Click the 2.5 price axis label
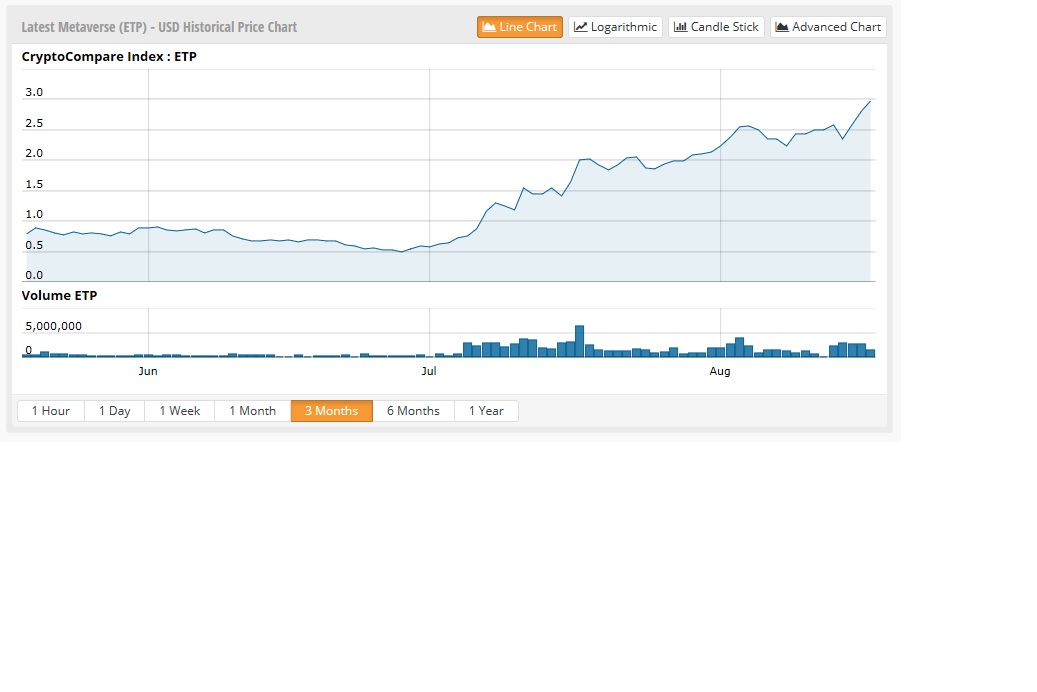 coord(34,124)
